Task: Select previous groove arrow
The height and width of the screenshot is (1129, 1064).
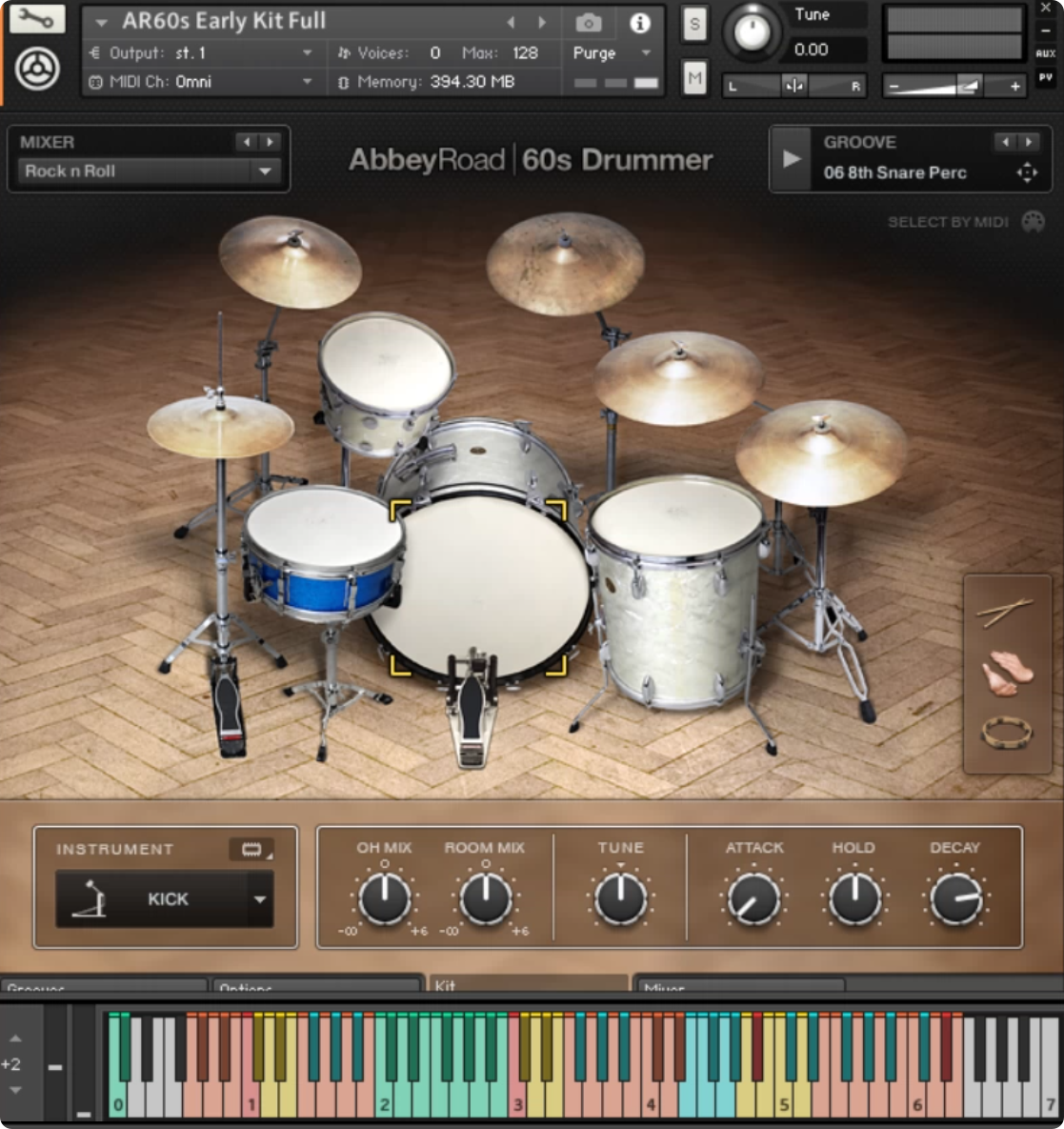Action: click(1005, 142)
